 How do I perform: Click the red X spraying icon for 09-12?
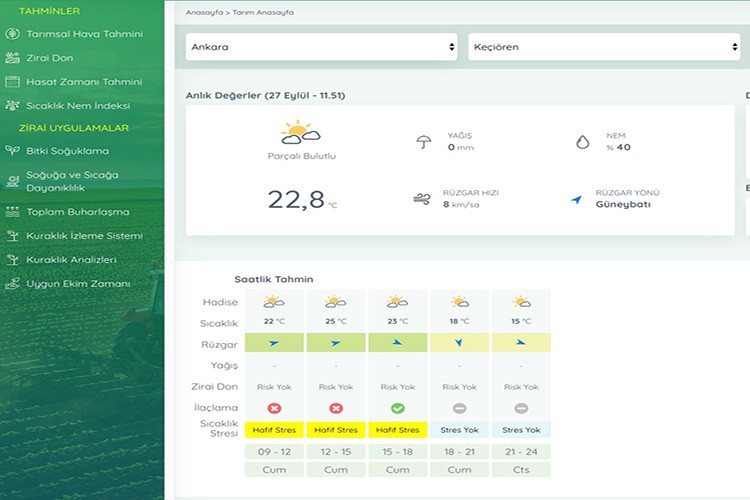click(274, 408)
